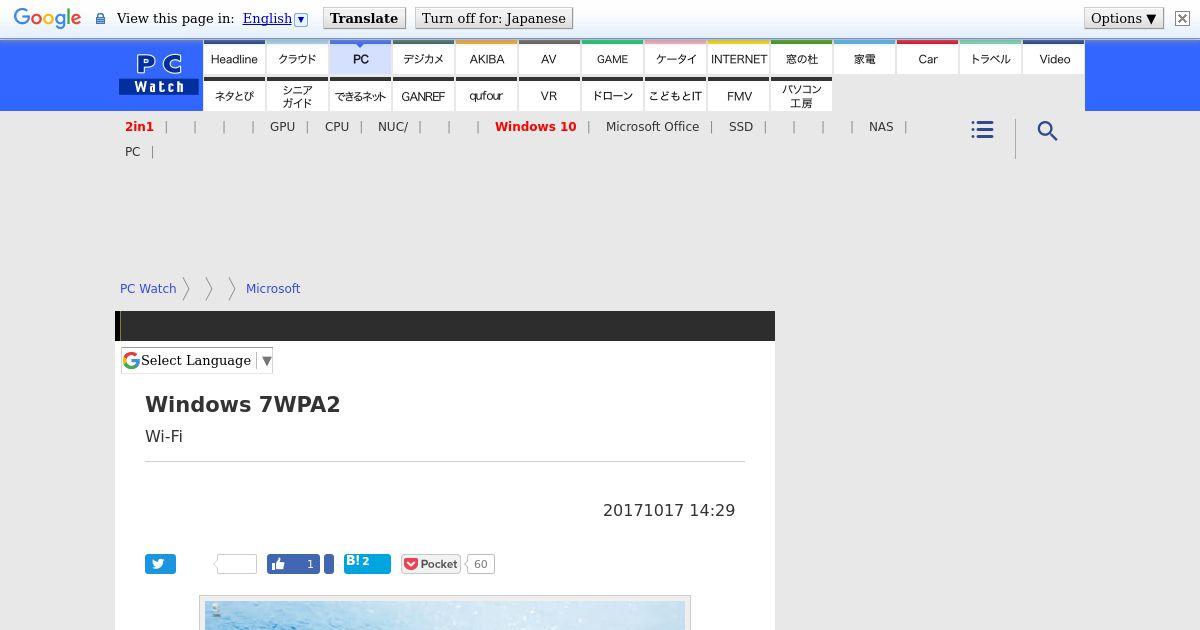Close the Google Translate bar
1200x630 pixels.
click(x=1182, y=19)
